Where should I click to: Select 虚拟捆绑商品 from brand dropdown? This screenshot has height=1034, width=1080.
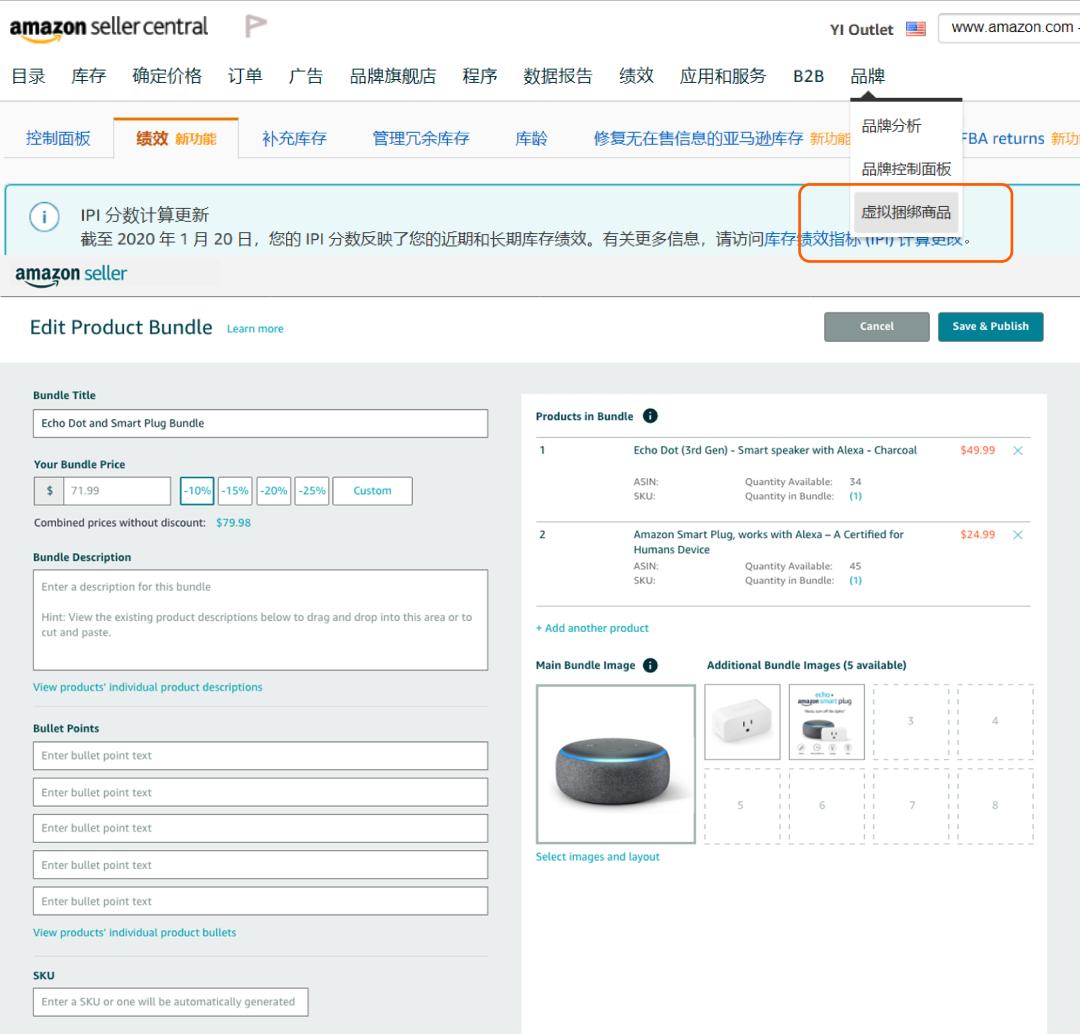tap(906, 212)
